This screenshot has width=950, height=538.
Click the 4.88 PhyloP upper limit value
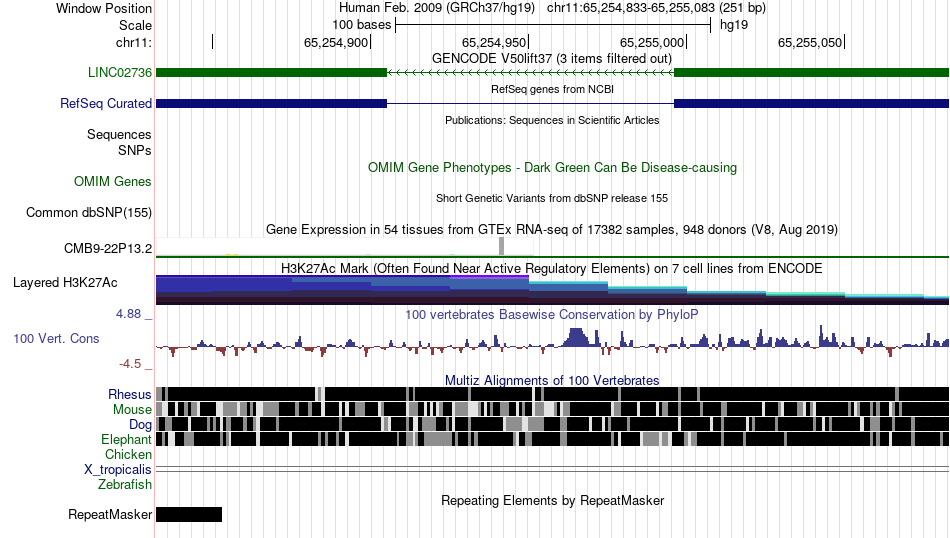[x=128, y=314]
